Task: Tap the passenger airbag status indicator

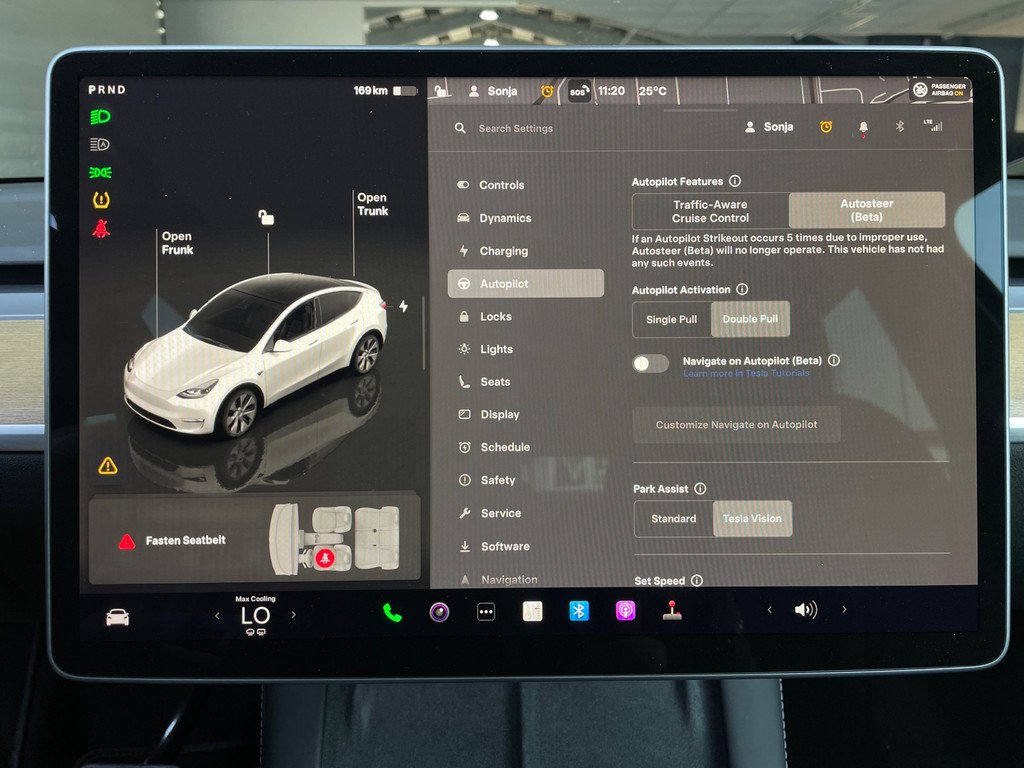Action: 940,89
